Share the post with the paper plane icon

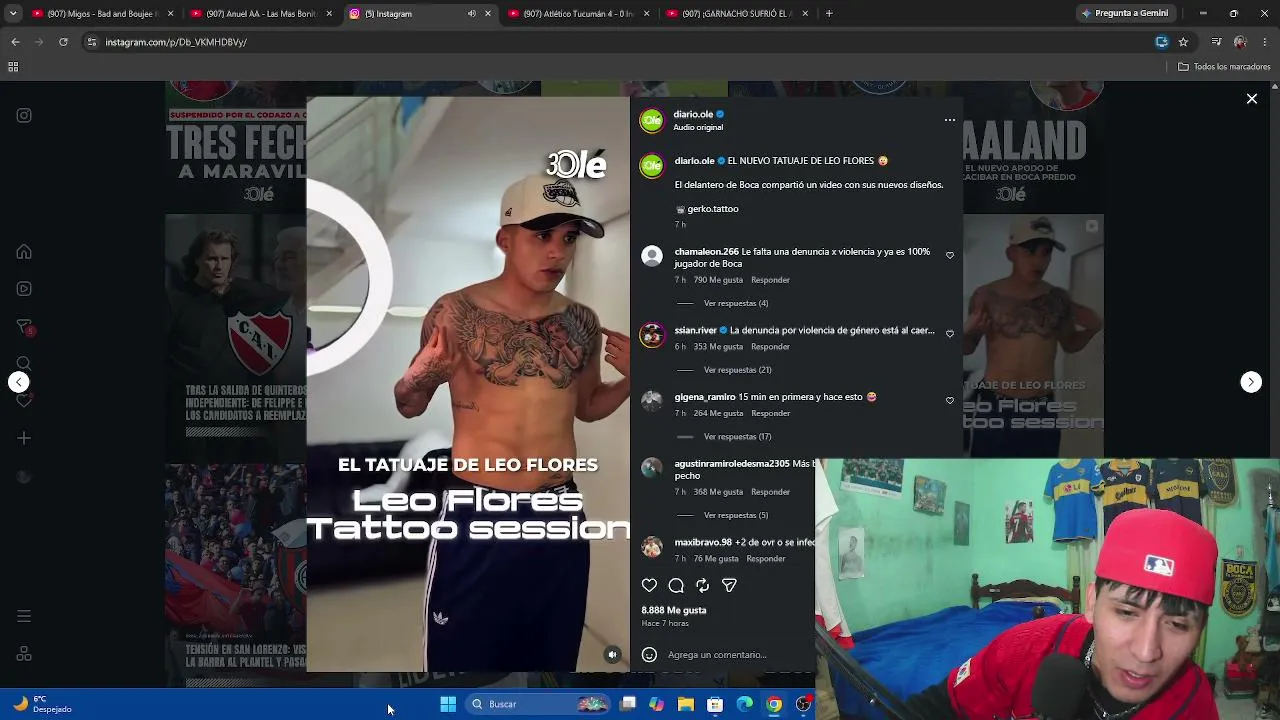point(729,586)
